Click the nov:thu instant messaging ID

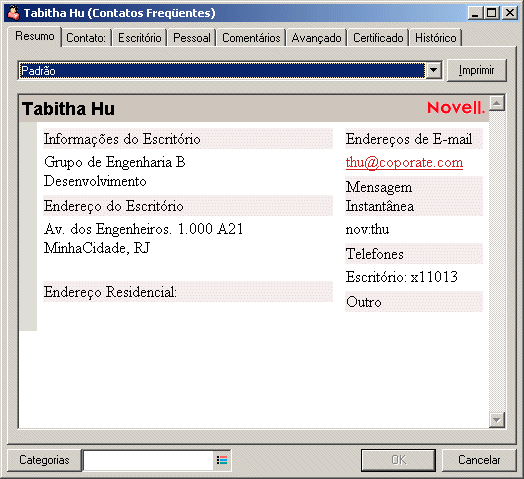click(367, 229)
